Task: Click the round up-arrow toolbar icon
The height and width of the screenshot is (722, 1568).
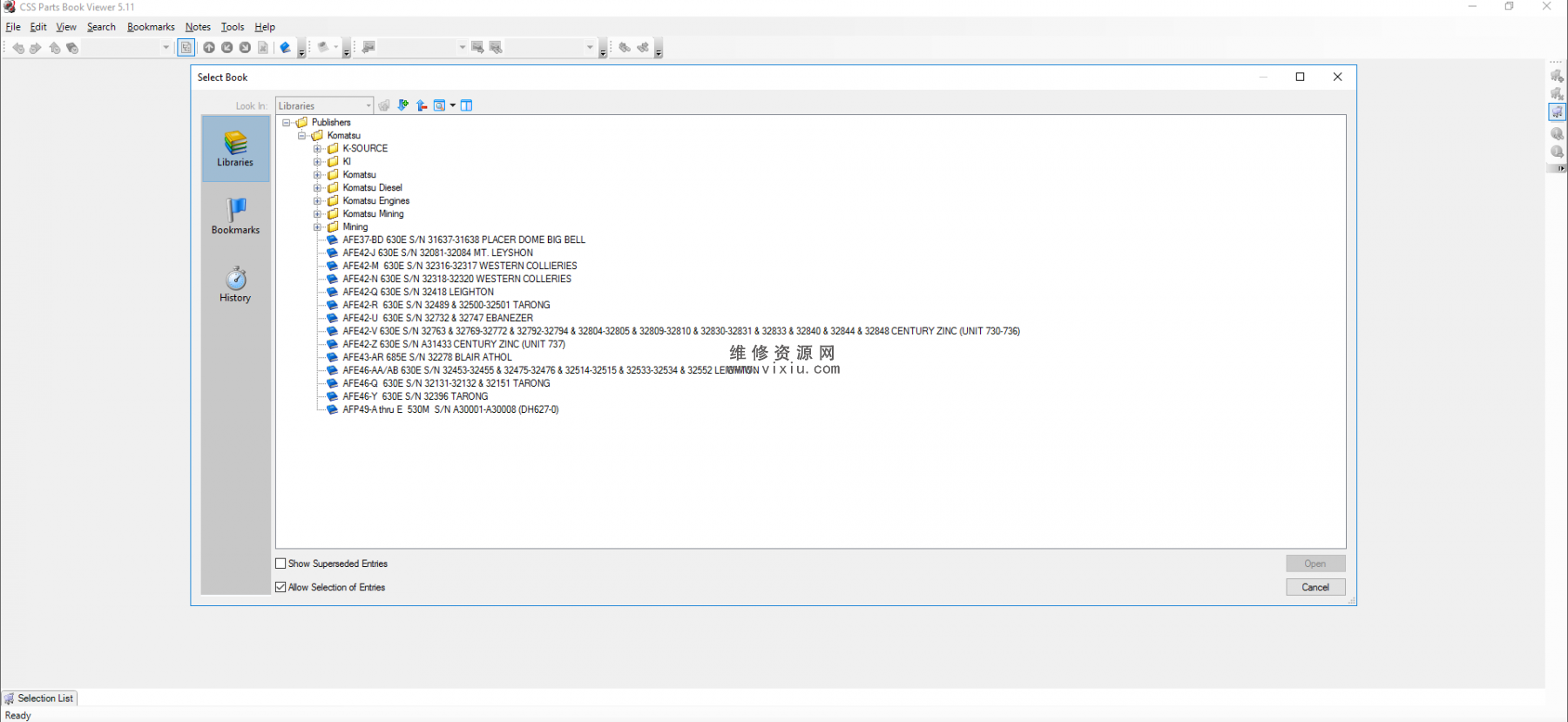Action: tap(209, 48)
